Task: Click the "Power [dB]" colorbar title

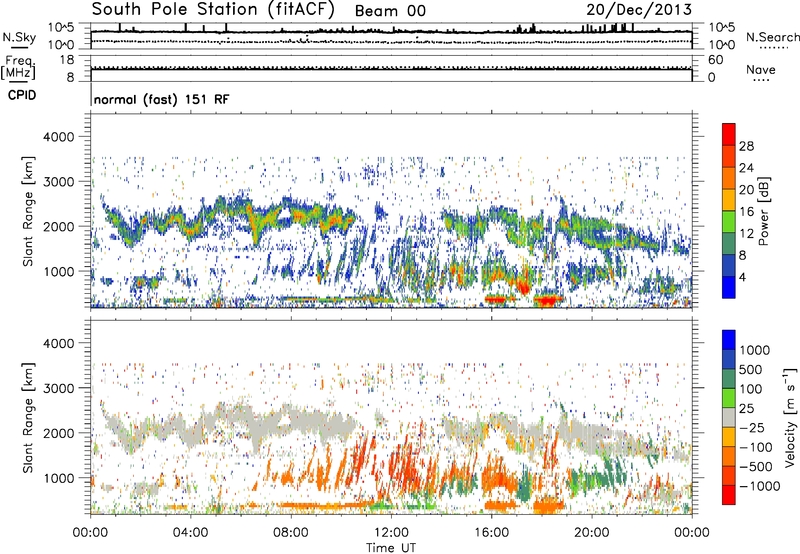Action: click(763, 211)
